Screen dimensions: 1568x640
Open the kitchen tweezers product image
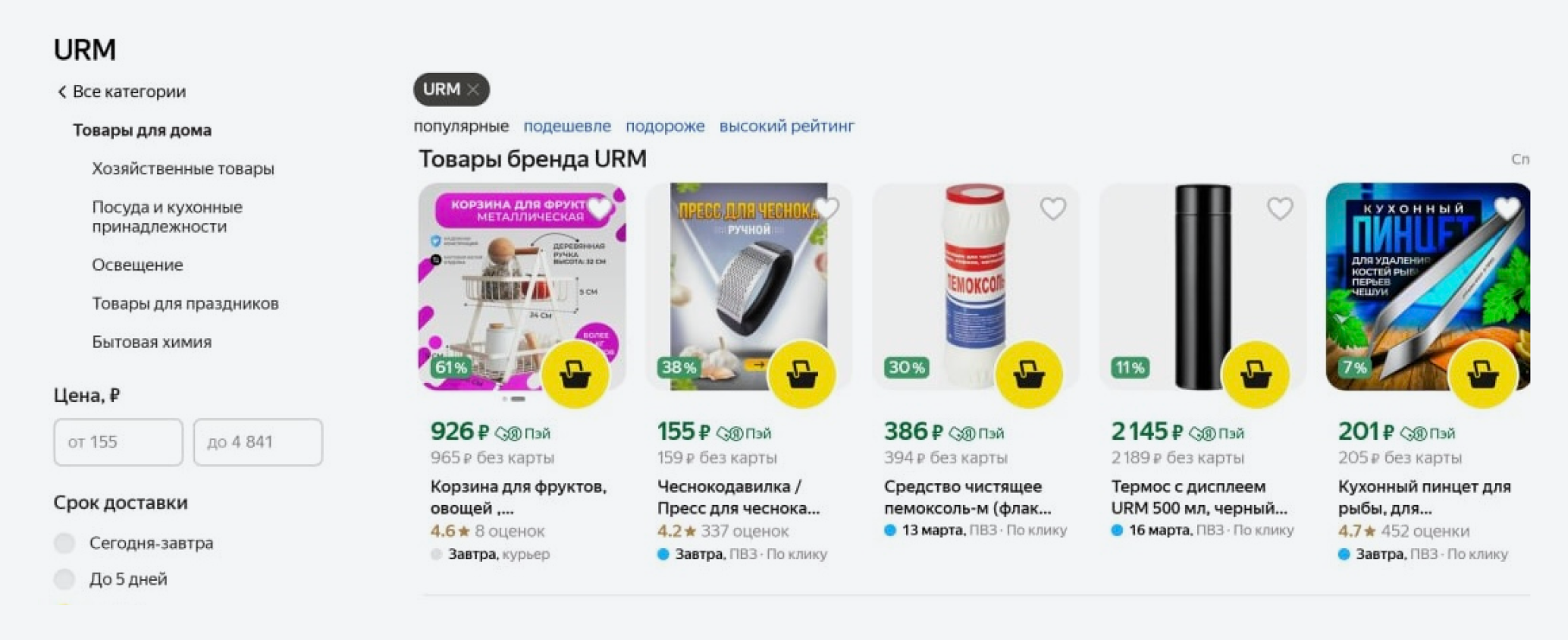1428,287
